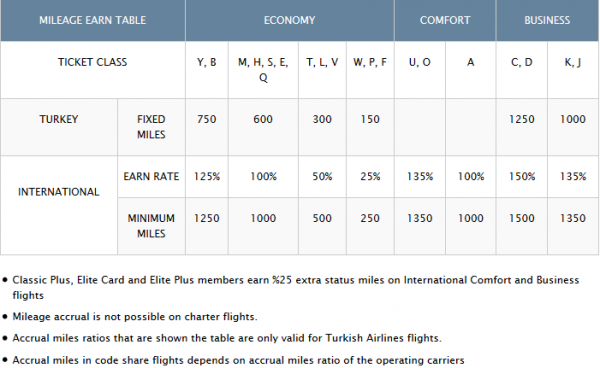Screen dimensions: 600x368
Task: Select the BUSINESS column header
Action: (547, 20)
